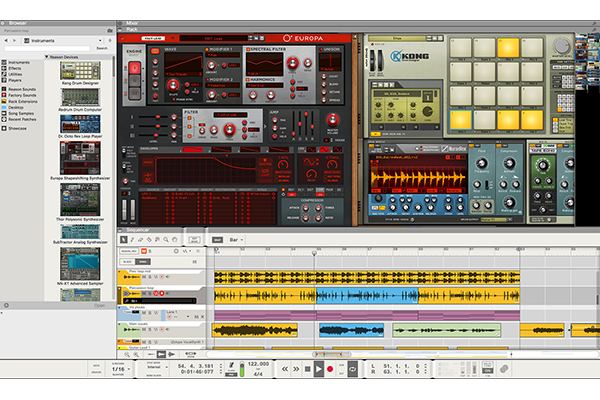The image size is (600, 400).
Task: Click the metronome Click icon in transport
Action: (232, 366)
